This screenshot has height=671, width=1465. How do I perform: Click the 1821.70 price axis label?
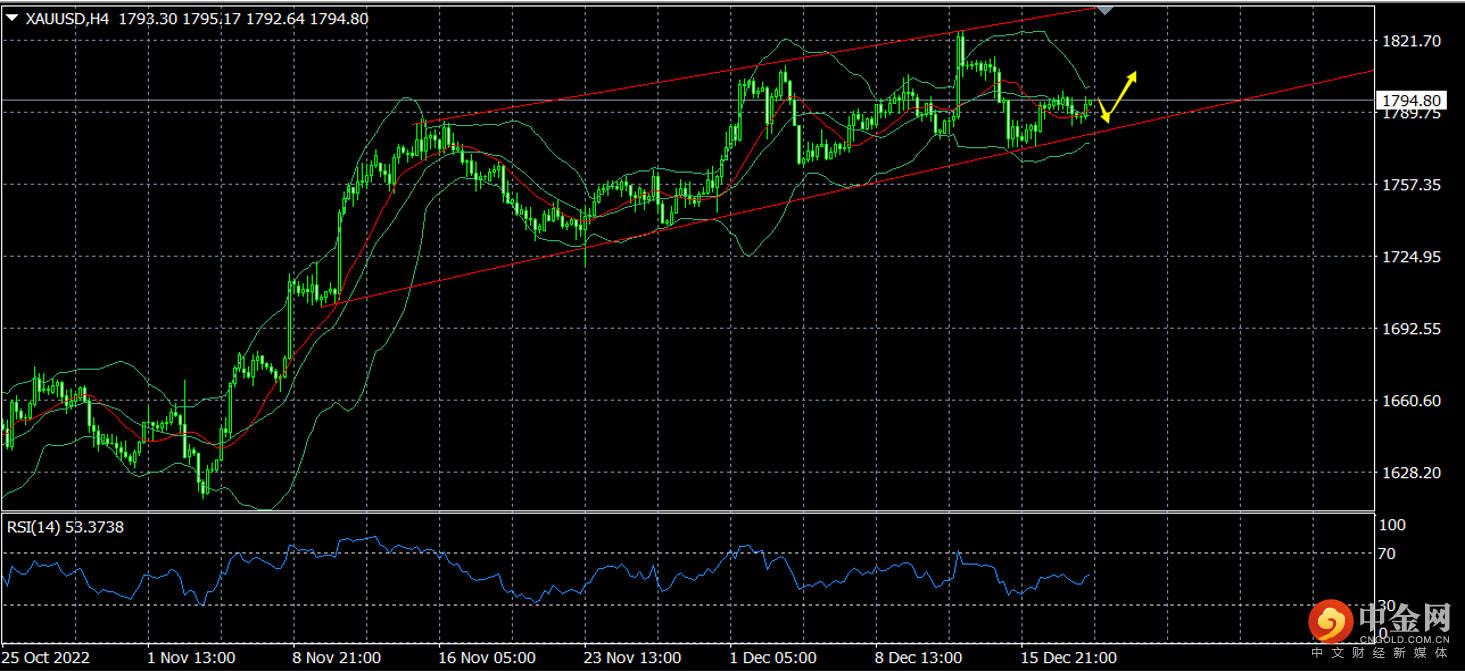(x=1410, y=41)
